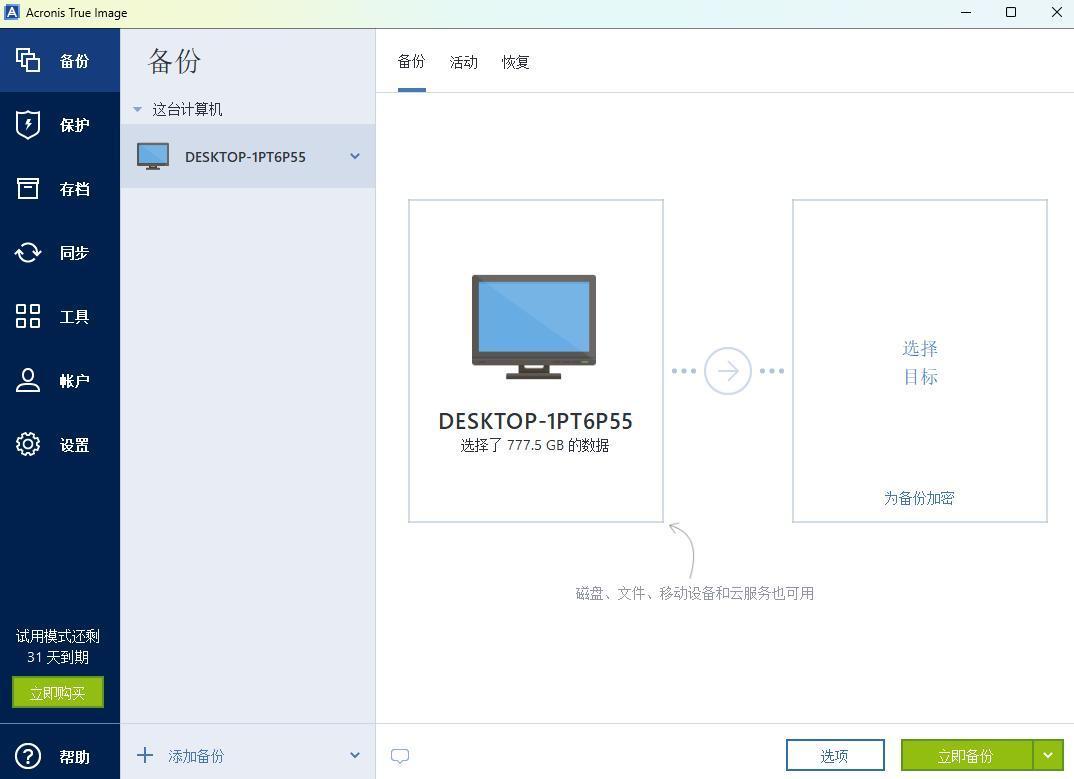Open the 保护 (Protection) shield icon
The height and width of the screenshot is (779, 1074).
pyautogui.click(x=28, y=125)
